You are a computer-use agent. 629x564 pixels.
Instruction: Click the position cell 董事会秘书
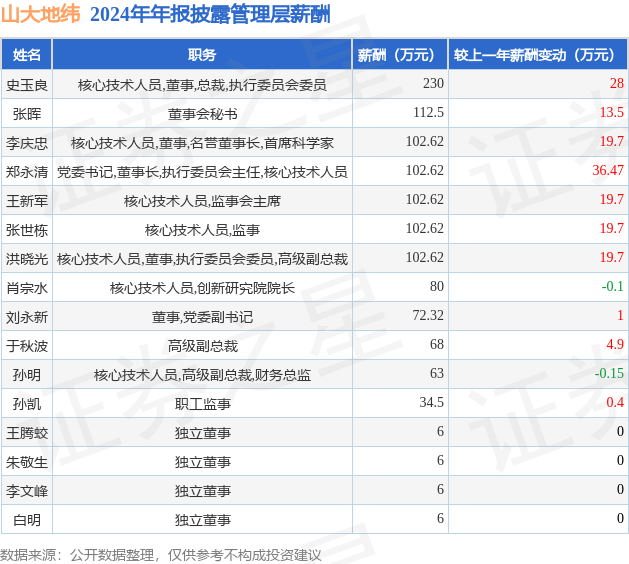tap(203, 114)
